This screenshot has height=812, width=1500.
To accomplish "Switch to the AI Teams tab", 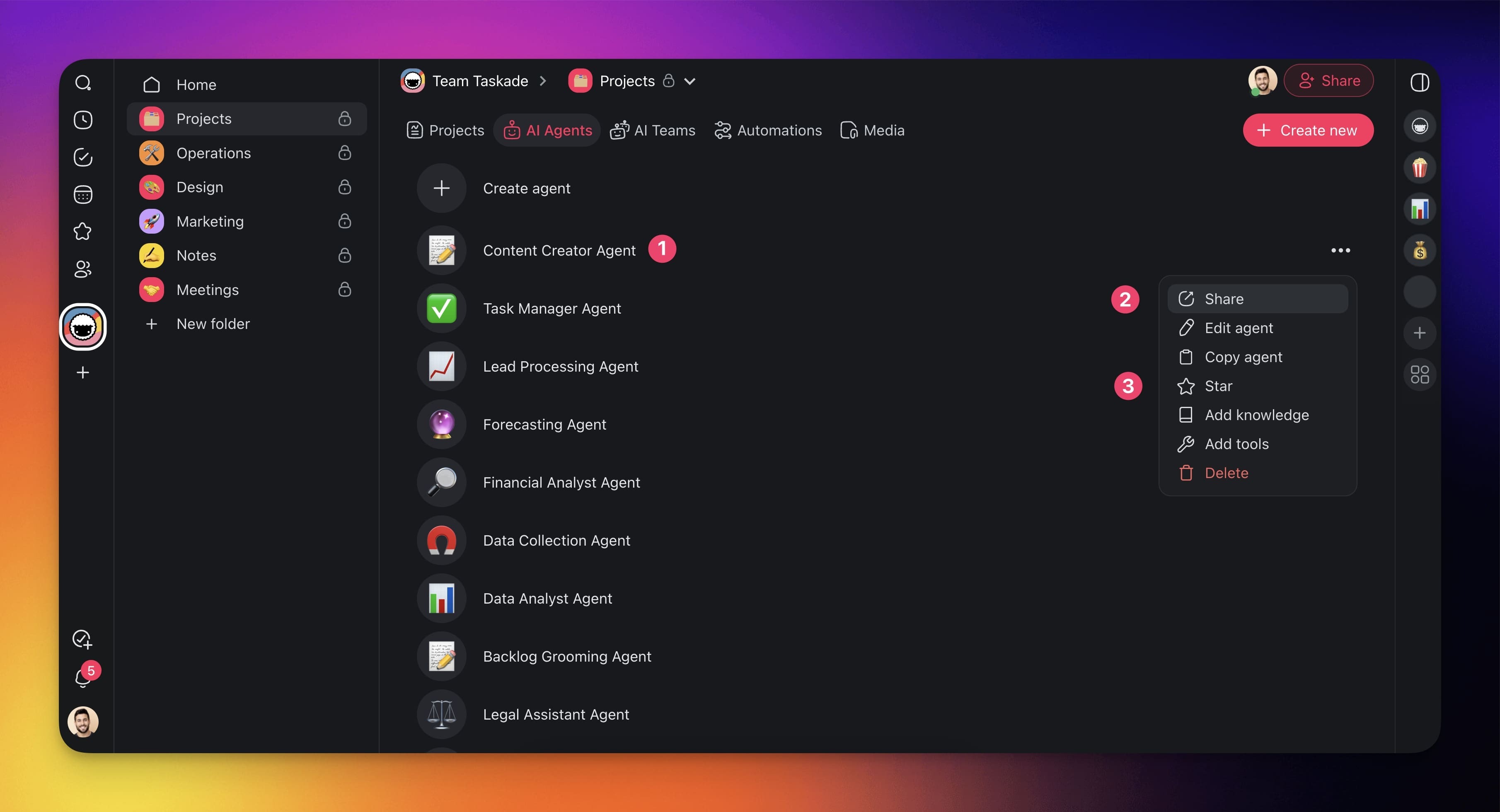I will point(653,130).
